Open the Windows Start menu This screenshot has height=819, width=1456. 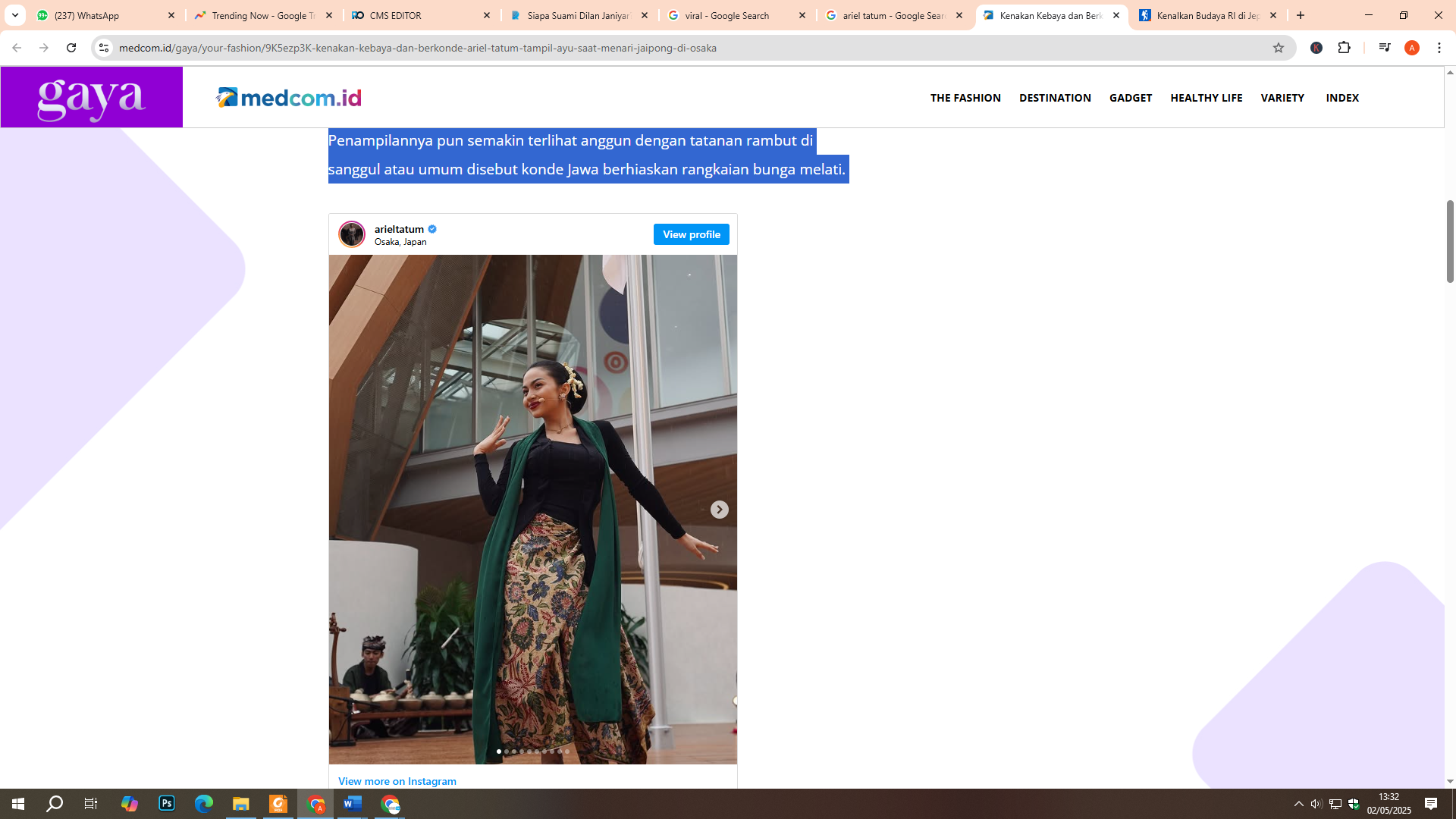(x=18, y=804)
